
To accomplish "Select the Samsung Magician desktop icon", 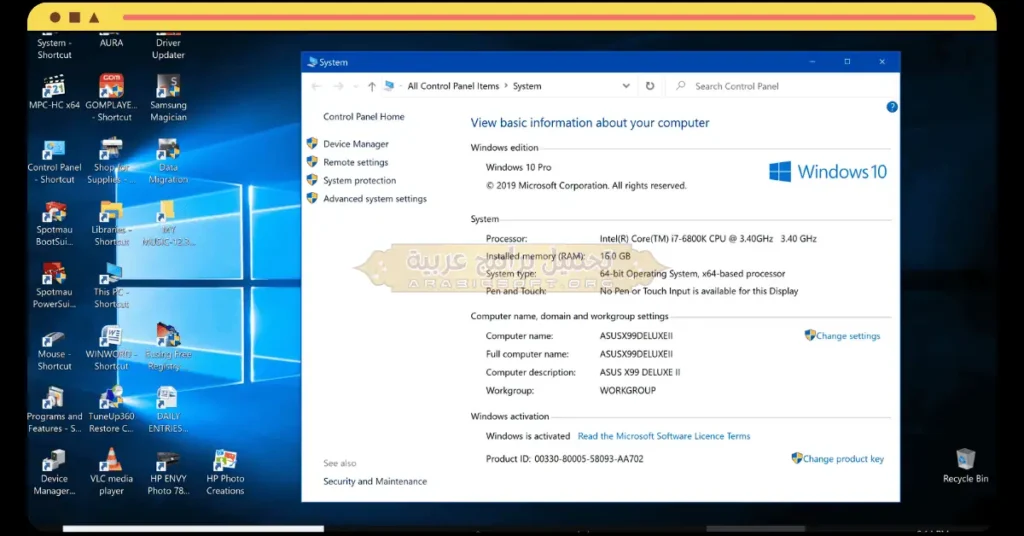I will 168,98.
